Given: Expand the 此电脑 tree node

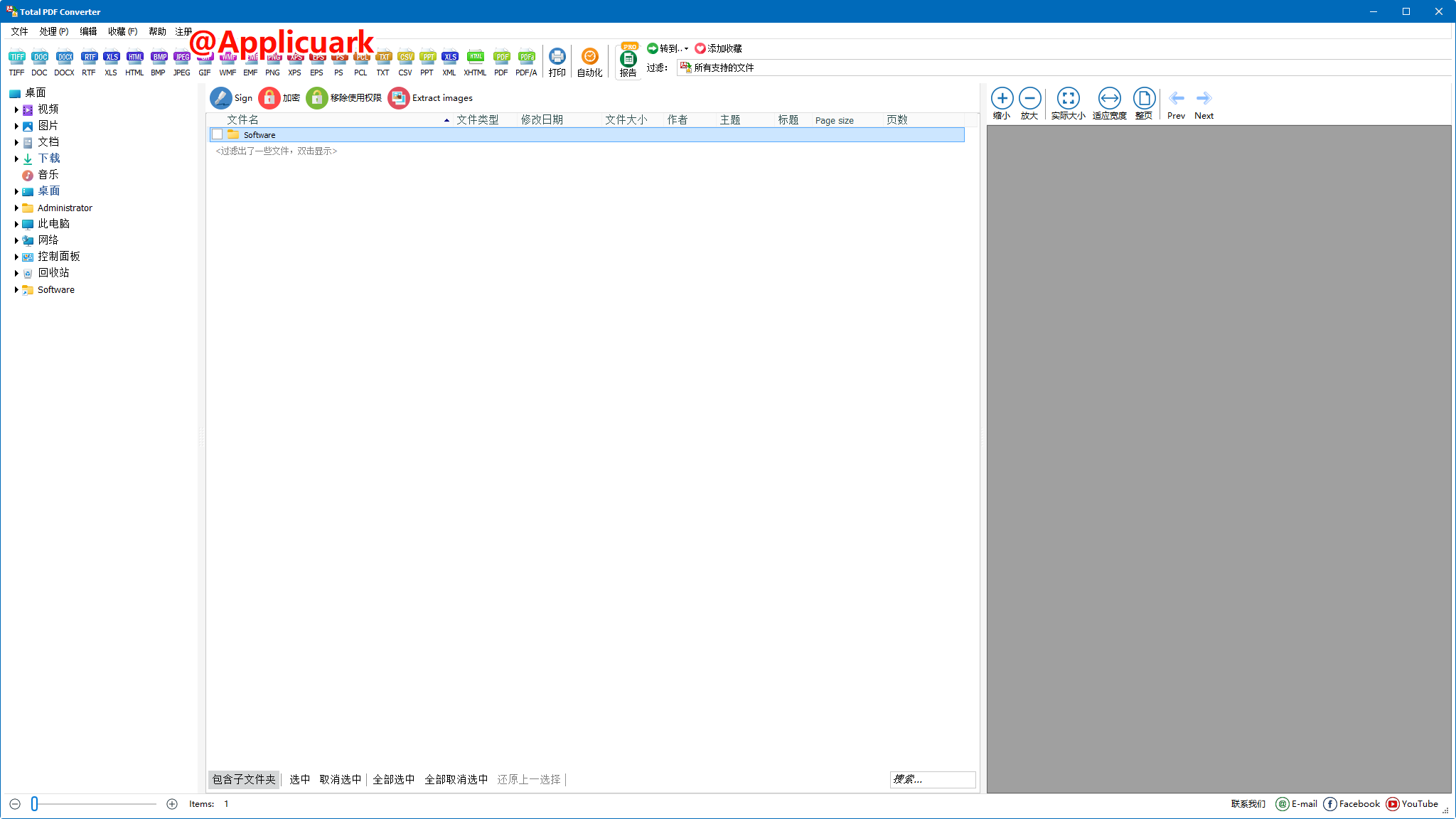Looking at the screenshot, I should 18,223.
